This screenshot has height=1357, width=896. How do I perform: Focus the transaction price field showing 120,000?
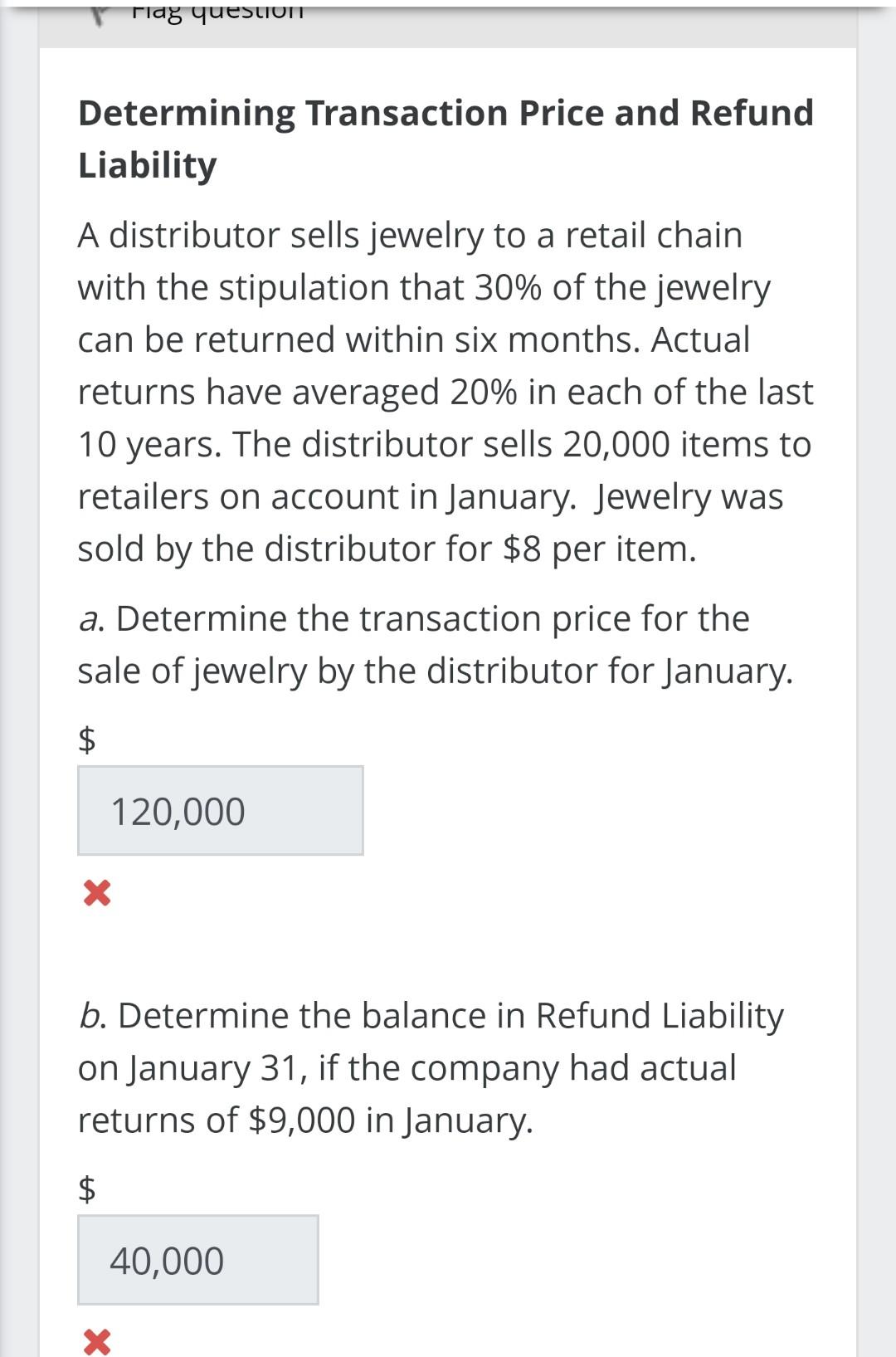pos(220,811)
